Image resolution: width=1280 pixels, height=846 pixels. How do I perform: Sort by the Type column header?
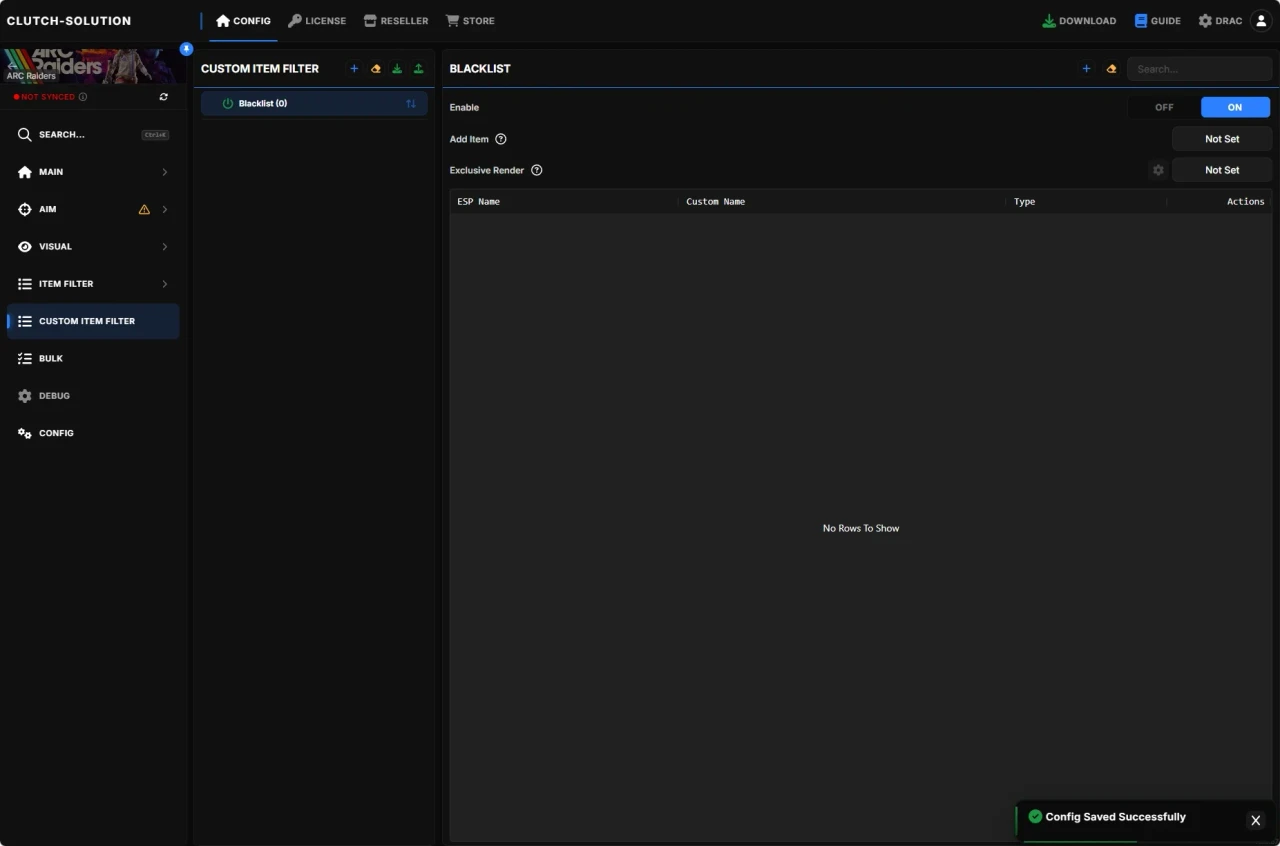(1025, 202)
